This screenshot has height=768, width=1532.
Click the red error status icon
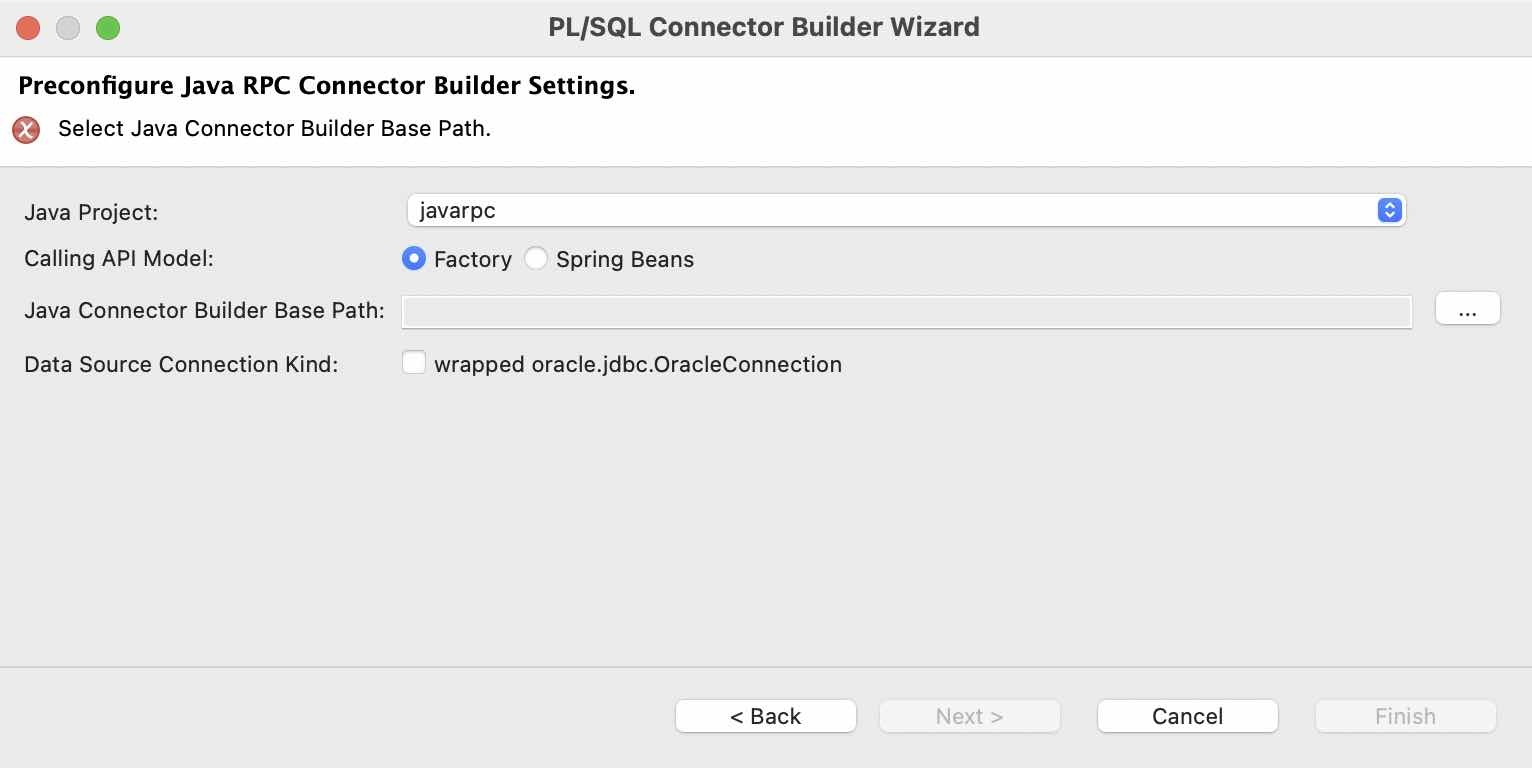tap(25, 129)
